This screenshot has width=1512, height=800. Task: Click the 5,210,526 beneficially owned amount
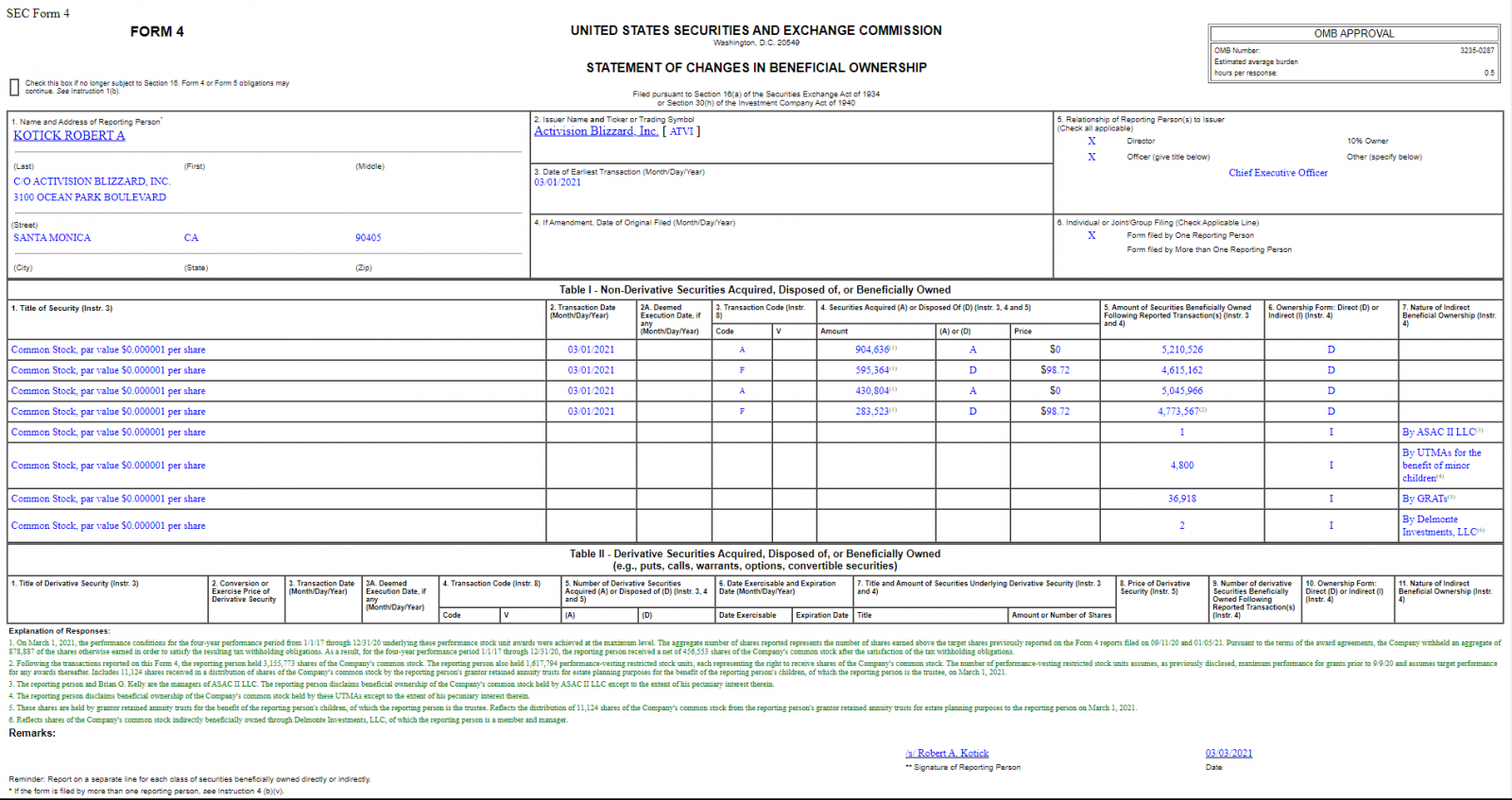1182,349
